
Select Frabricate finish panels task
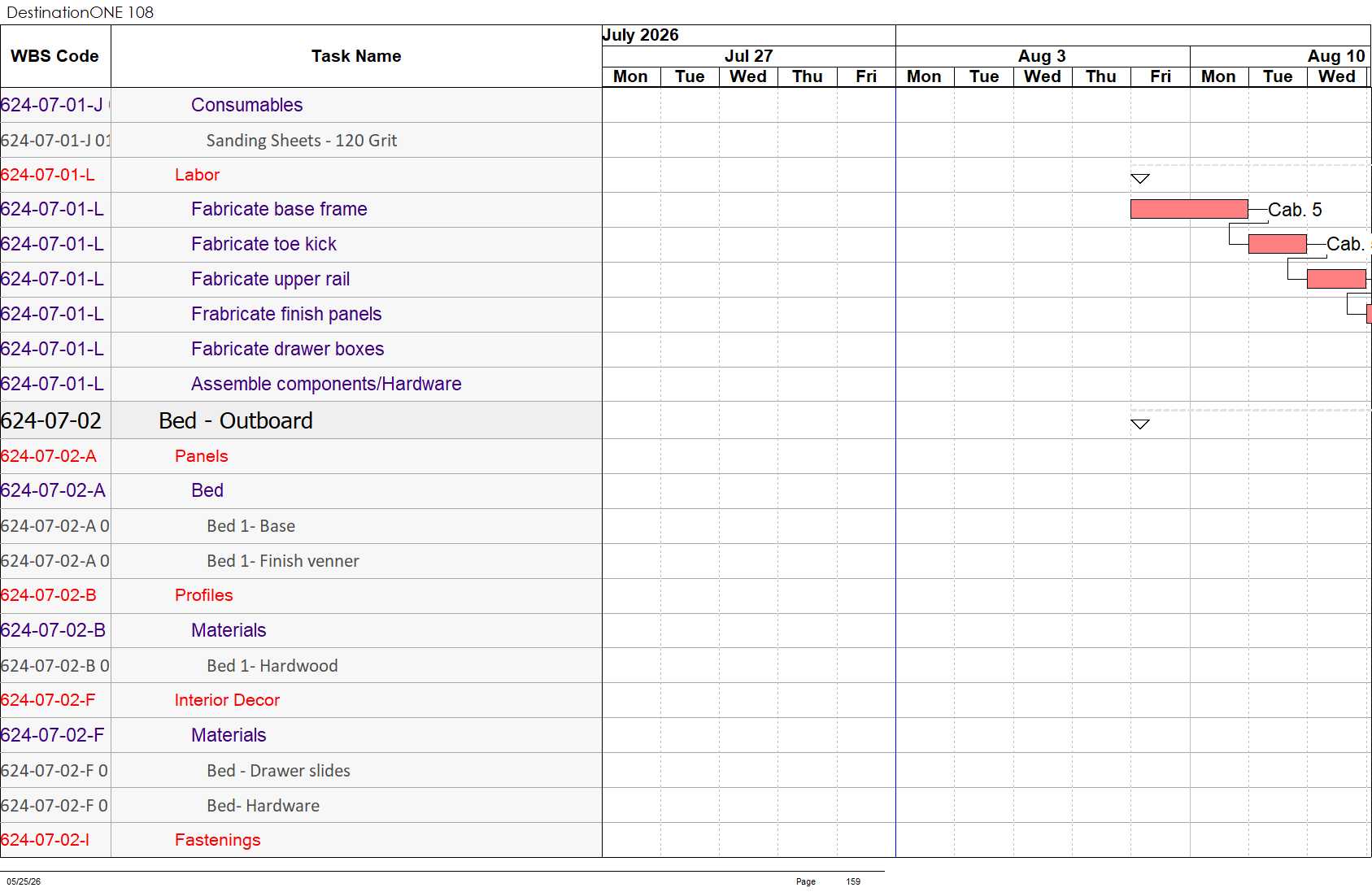coord(286,314)
